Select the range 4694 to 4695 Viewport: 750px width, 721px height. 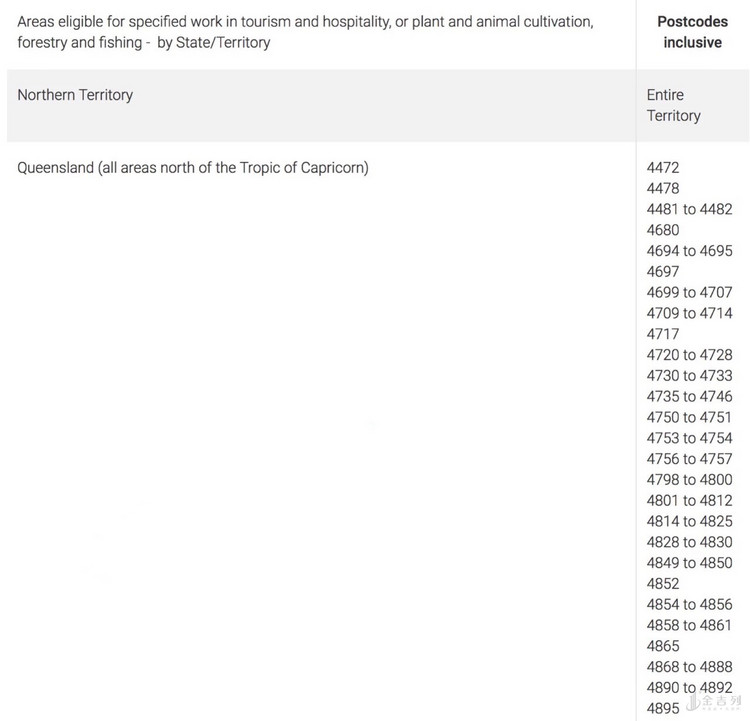point(689,251)
